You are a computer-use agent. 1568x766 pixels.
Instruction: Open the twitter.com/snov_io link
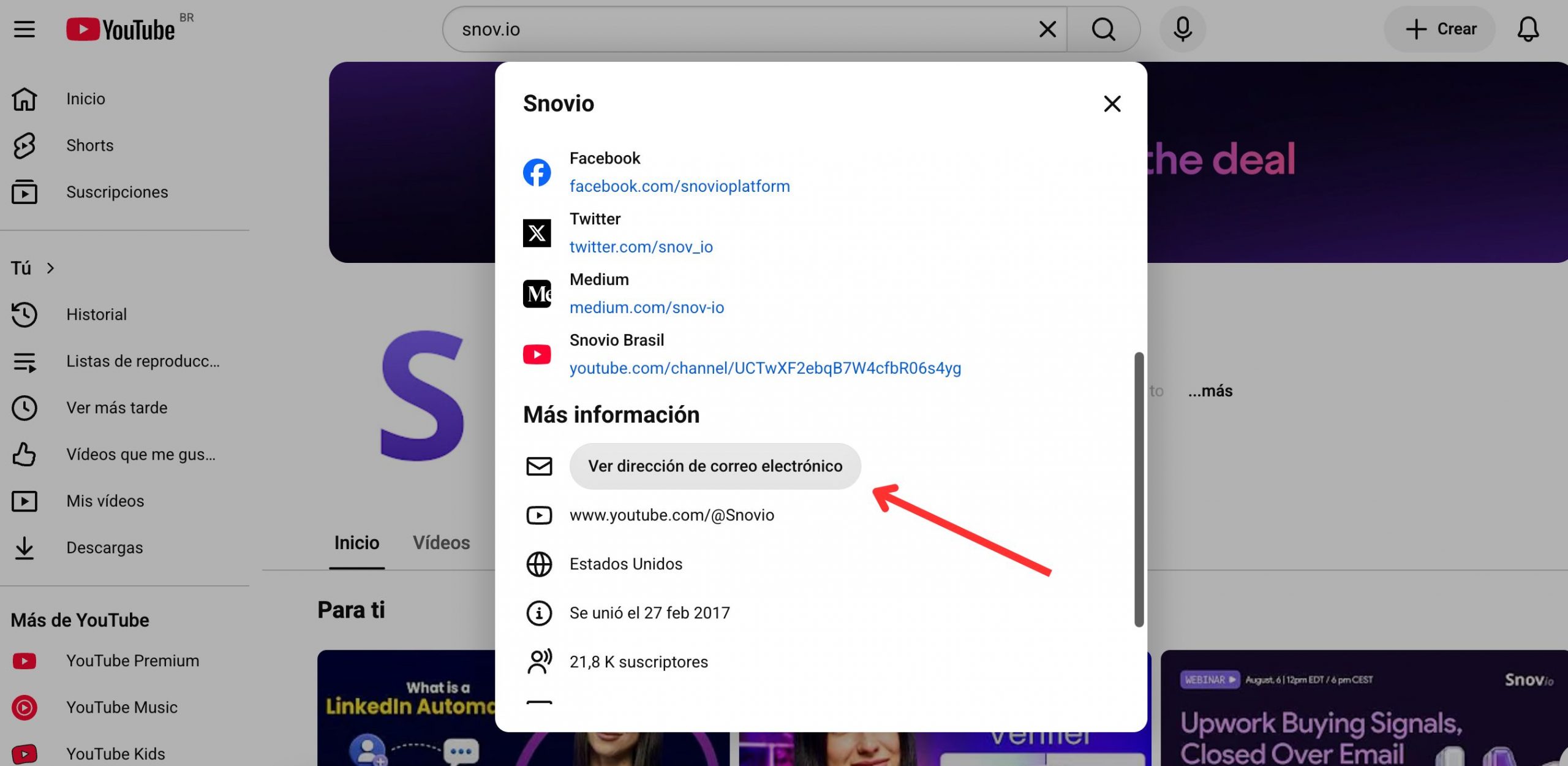[x=641, y=246]
